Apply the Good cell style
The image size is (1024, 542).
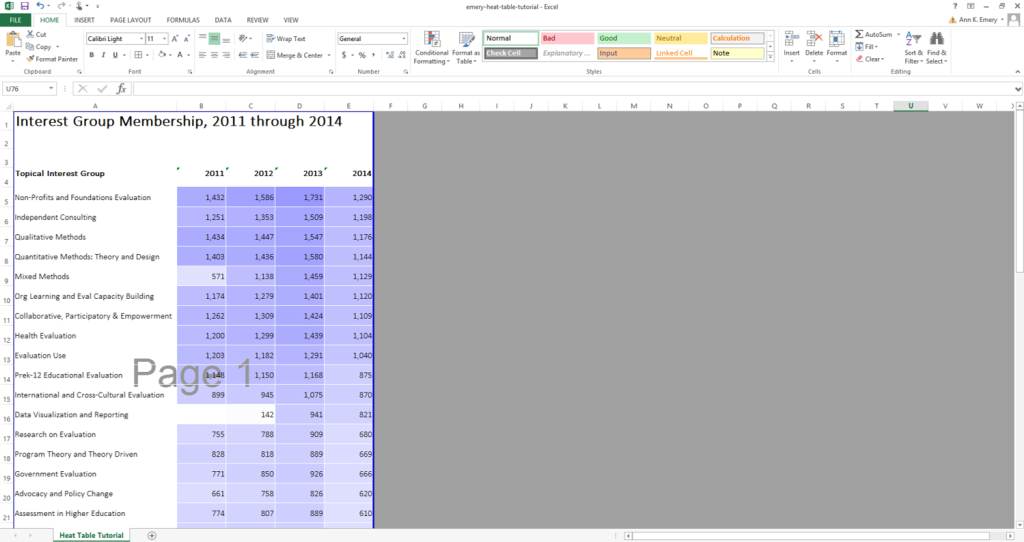point(624,38)
